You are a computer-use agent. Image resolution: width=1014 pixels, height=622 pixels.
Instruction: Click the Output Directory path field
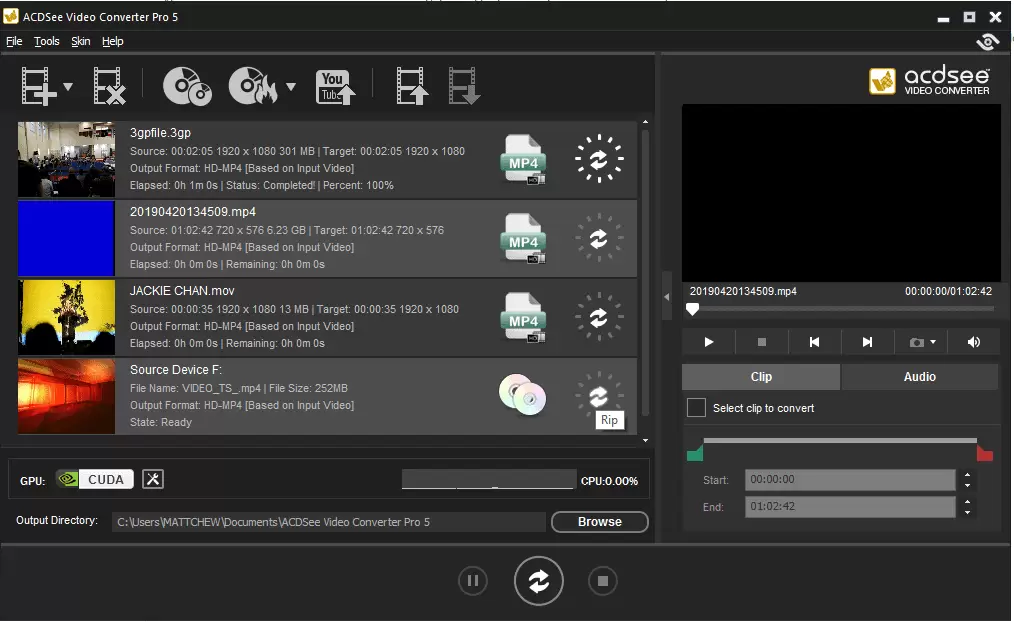[x=329, y=522]
